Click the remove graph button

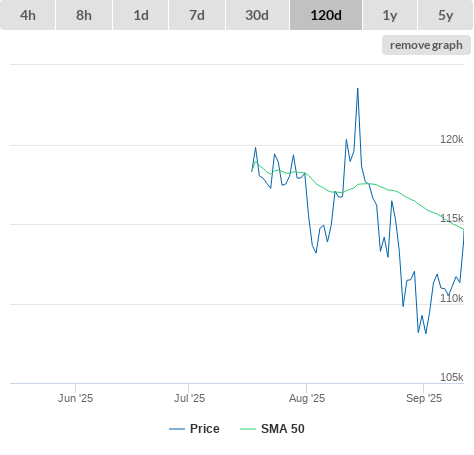tap(426, 45)
